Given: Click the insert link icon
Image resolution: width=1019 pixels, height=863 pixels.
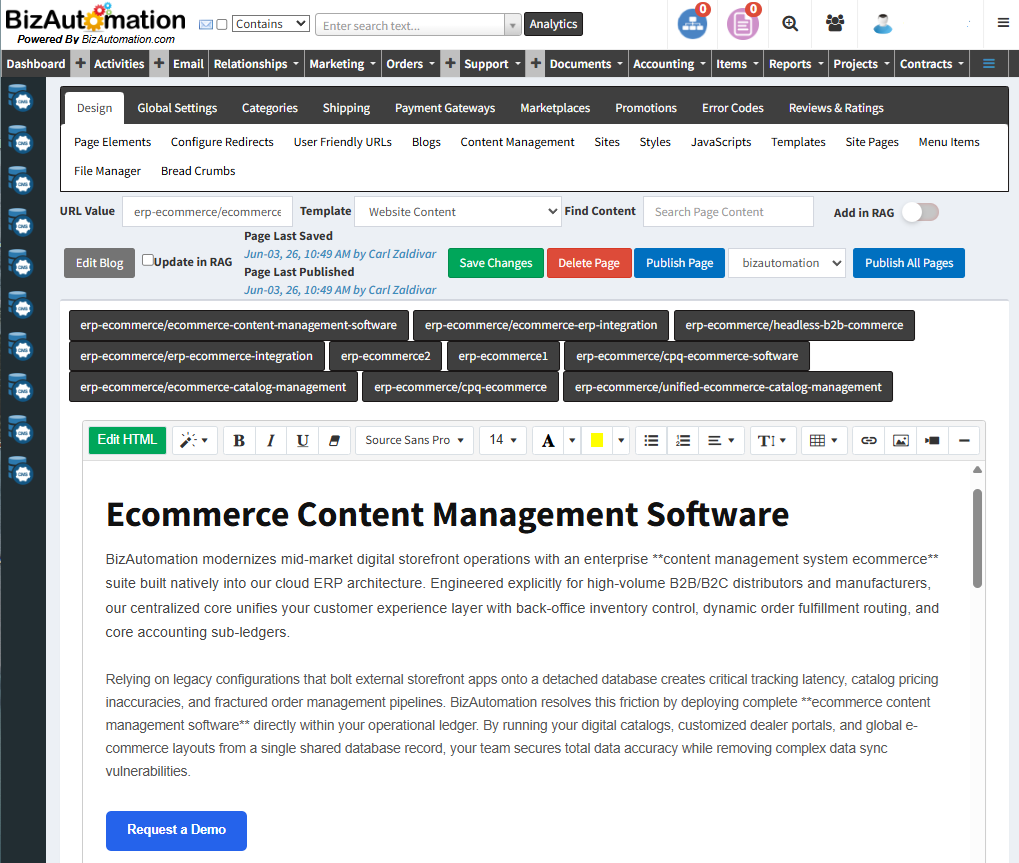Looking at the screenshot, I should coord(868,441).
